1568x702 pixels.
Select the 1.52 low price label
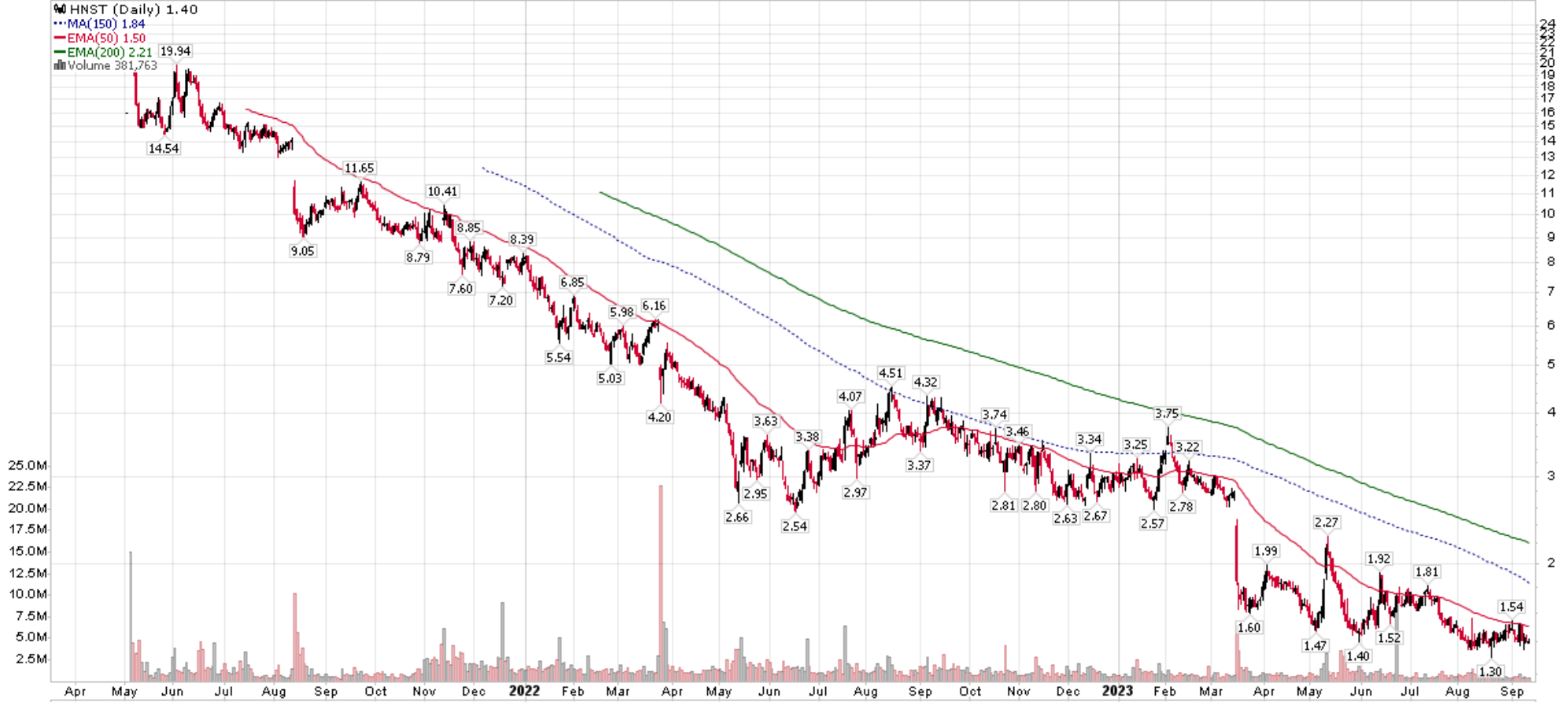click(x=1389, y=637)
